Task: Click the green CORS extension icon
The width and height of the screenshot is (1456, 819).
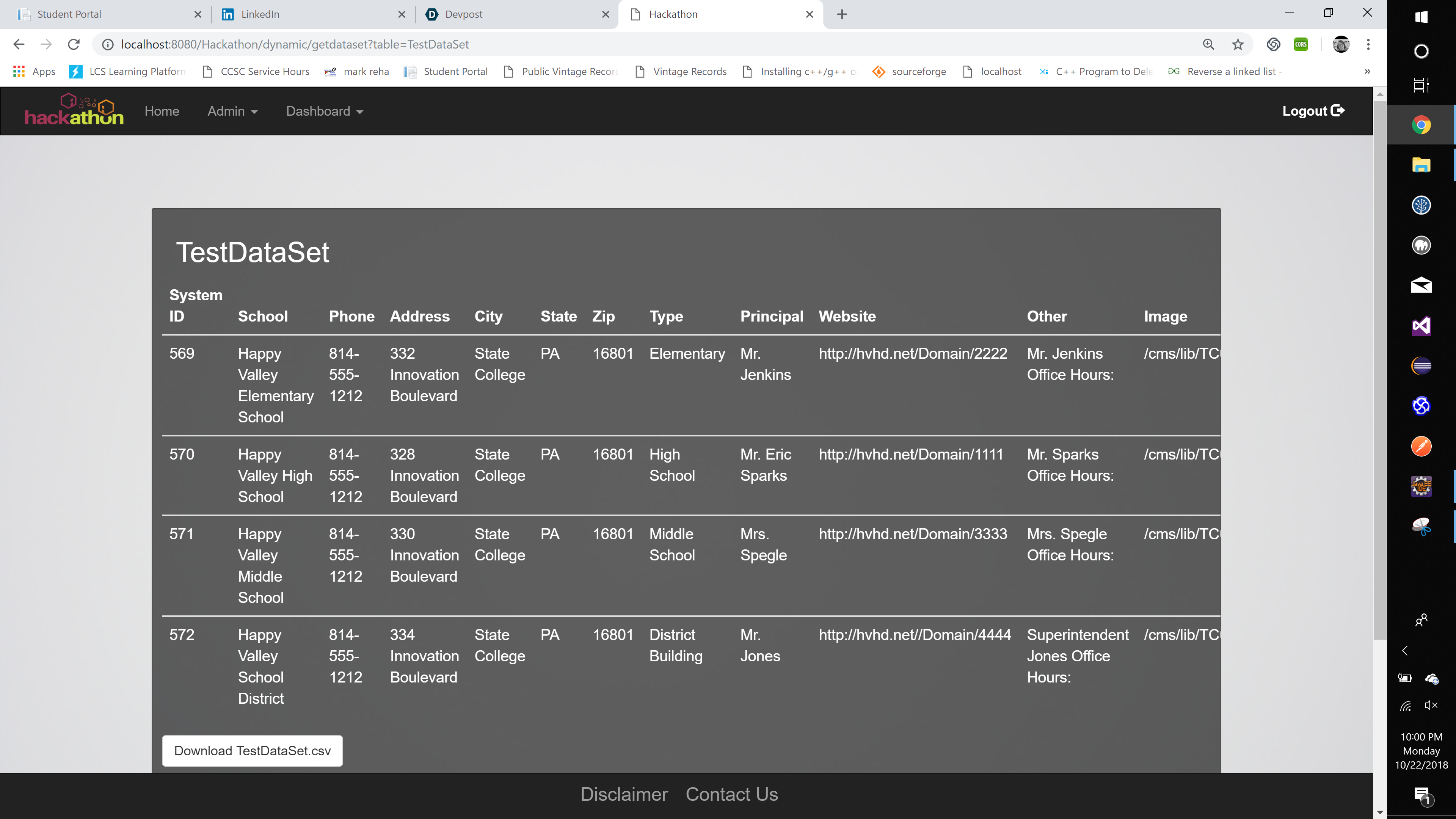Action: pos(1301,44)
